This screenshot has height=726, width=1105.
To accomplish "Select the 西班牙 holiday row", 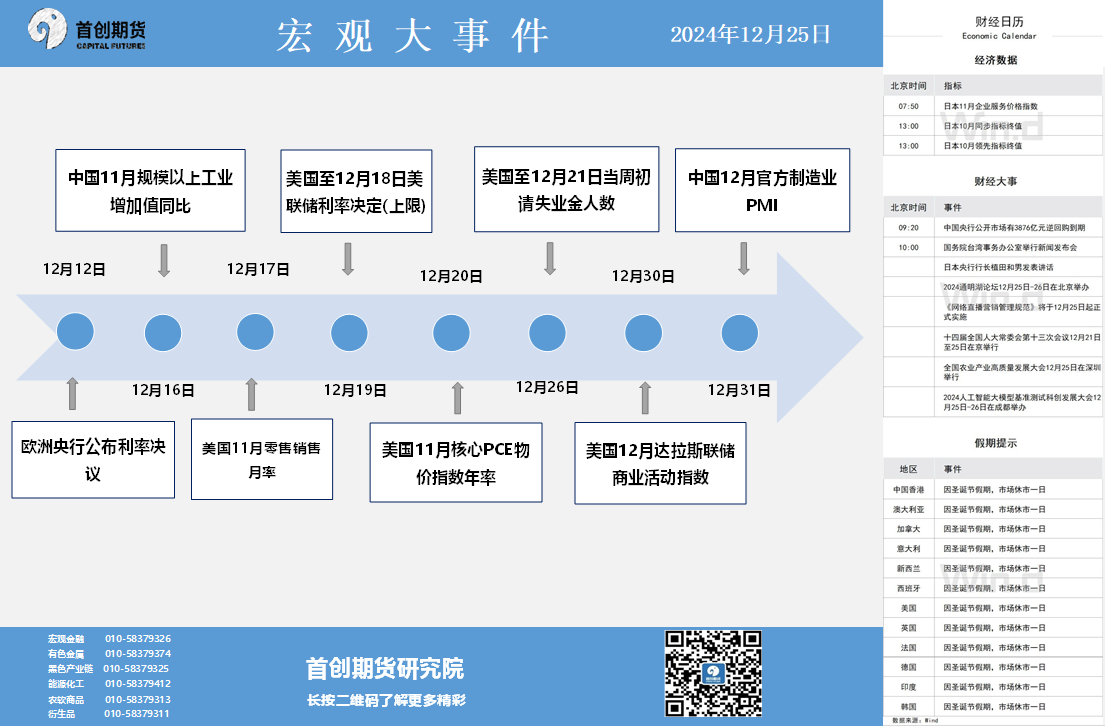I will tap(993, 588).
